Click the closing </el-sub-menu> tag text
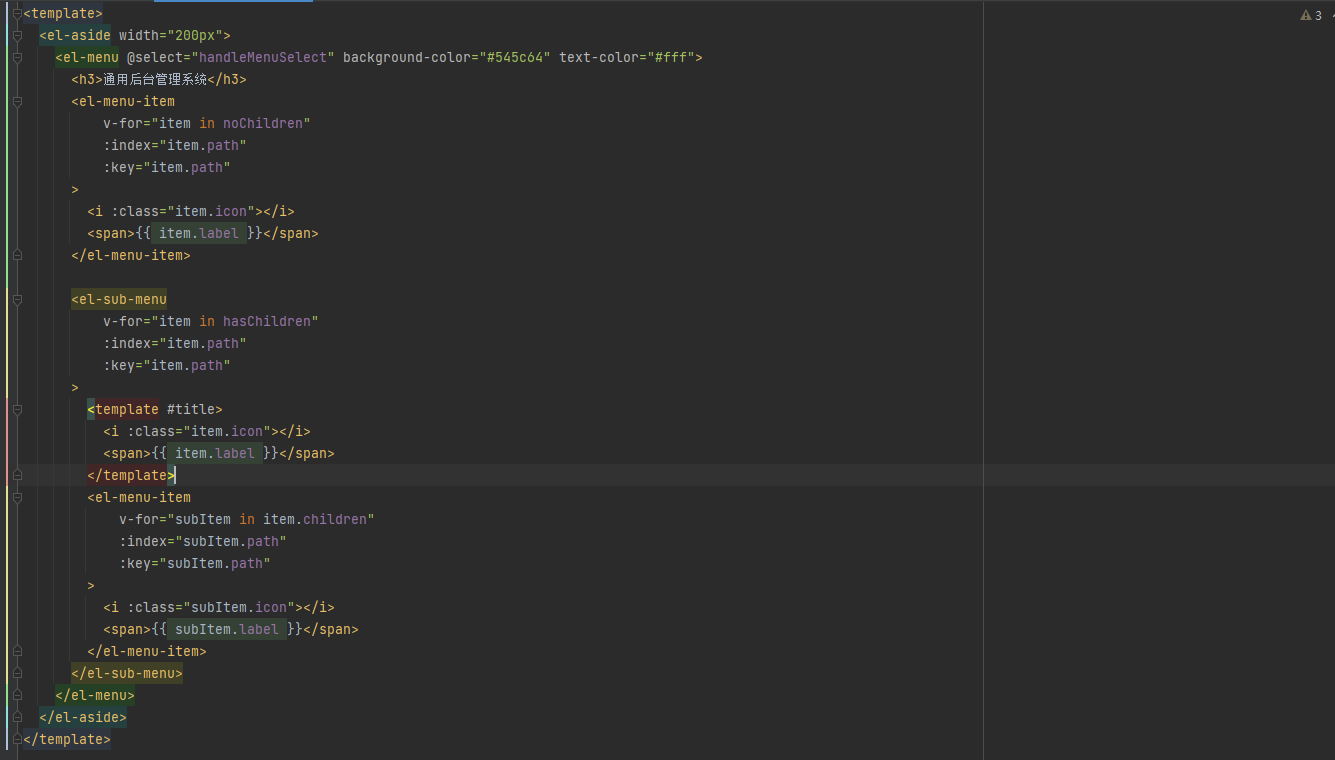This screenshot has height=760, width=1335. click(127, 674)
